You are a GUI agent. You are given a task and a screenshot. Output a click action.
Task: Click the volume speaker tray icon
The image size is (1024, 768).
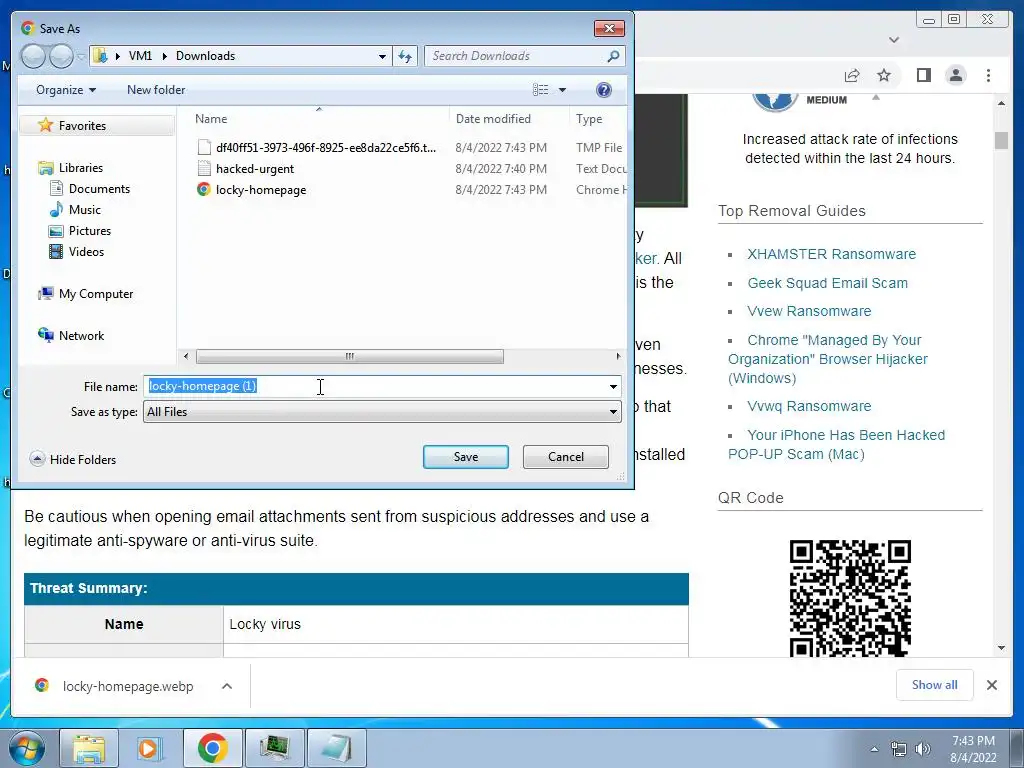922,749
